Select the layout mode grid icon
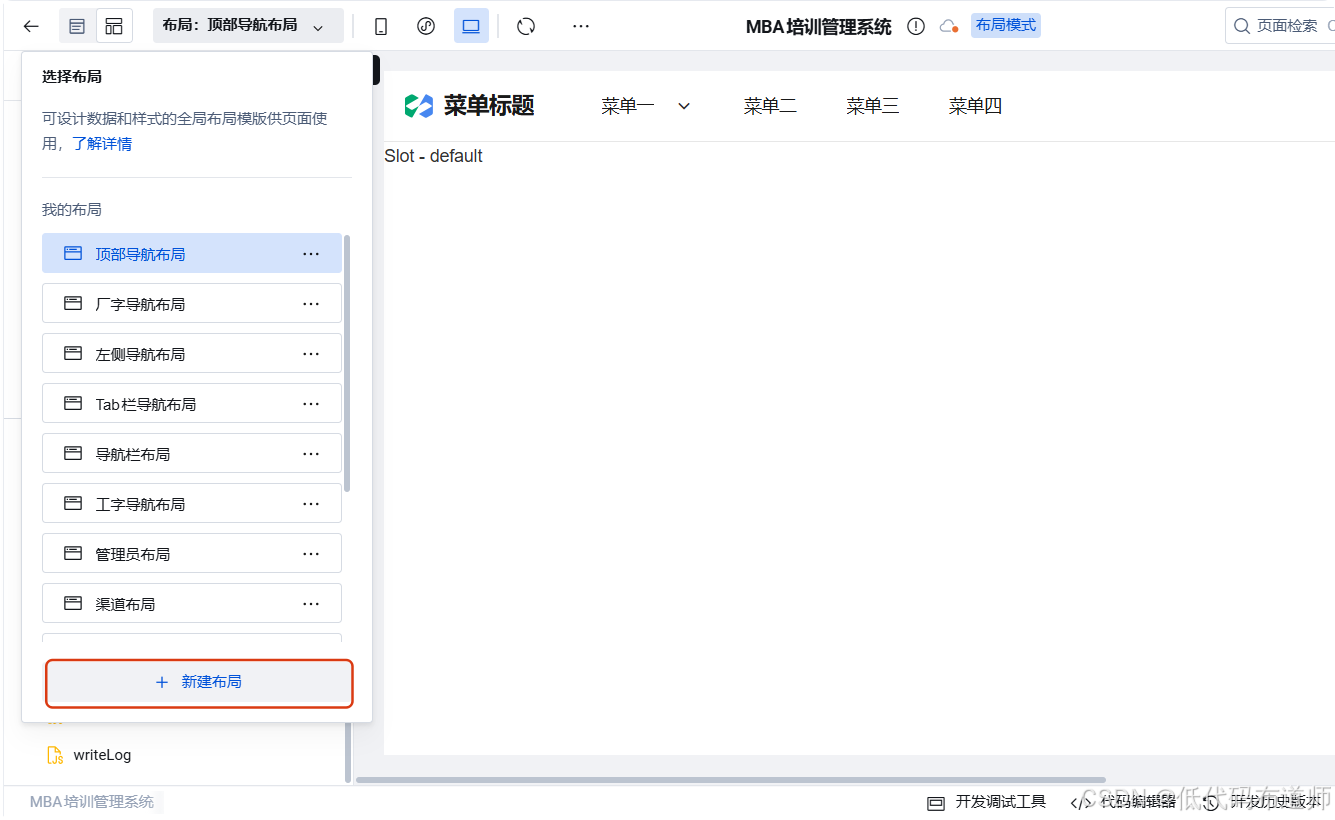This screenshot has width=1335, height=820. 114,26
